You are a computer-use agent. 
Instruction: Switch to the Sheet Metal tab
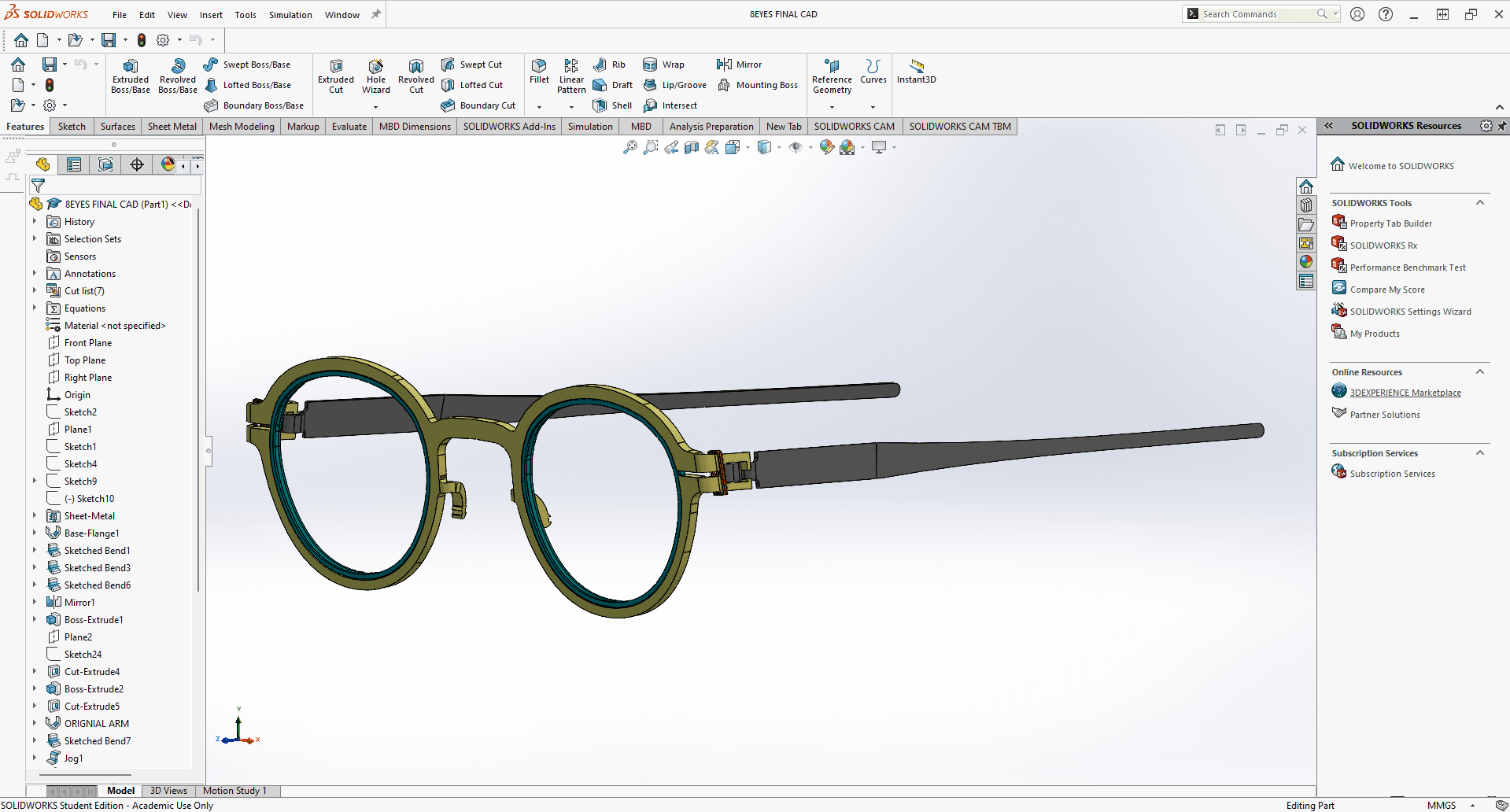click(172, 127)
